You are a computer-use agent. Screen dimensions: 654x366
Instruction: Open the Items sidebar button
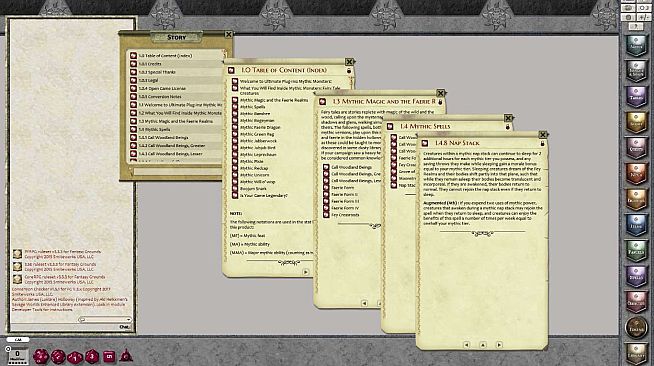636,225
